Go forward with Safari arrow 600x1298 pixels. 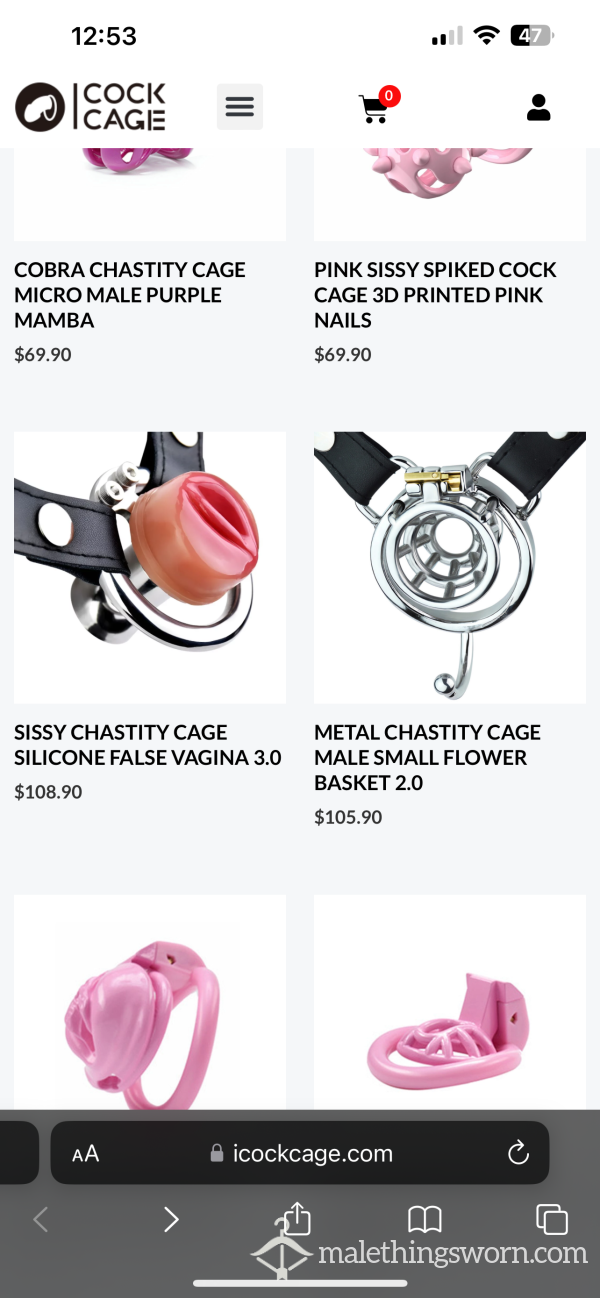pyautogui.click(x=171, y=1219)
